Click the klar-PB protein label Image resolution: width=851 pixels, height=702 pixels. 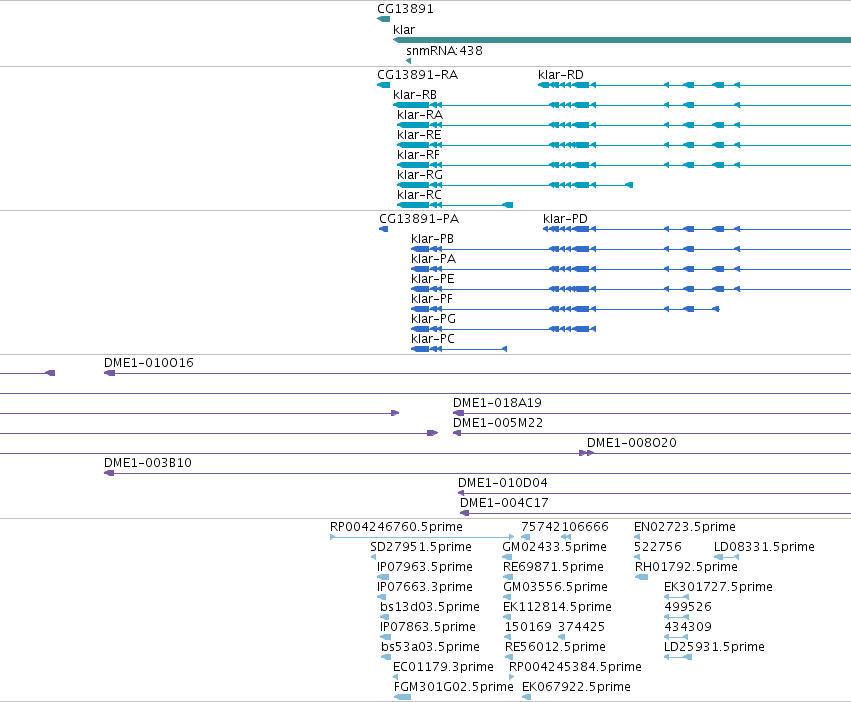tap(433, 239)
